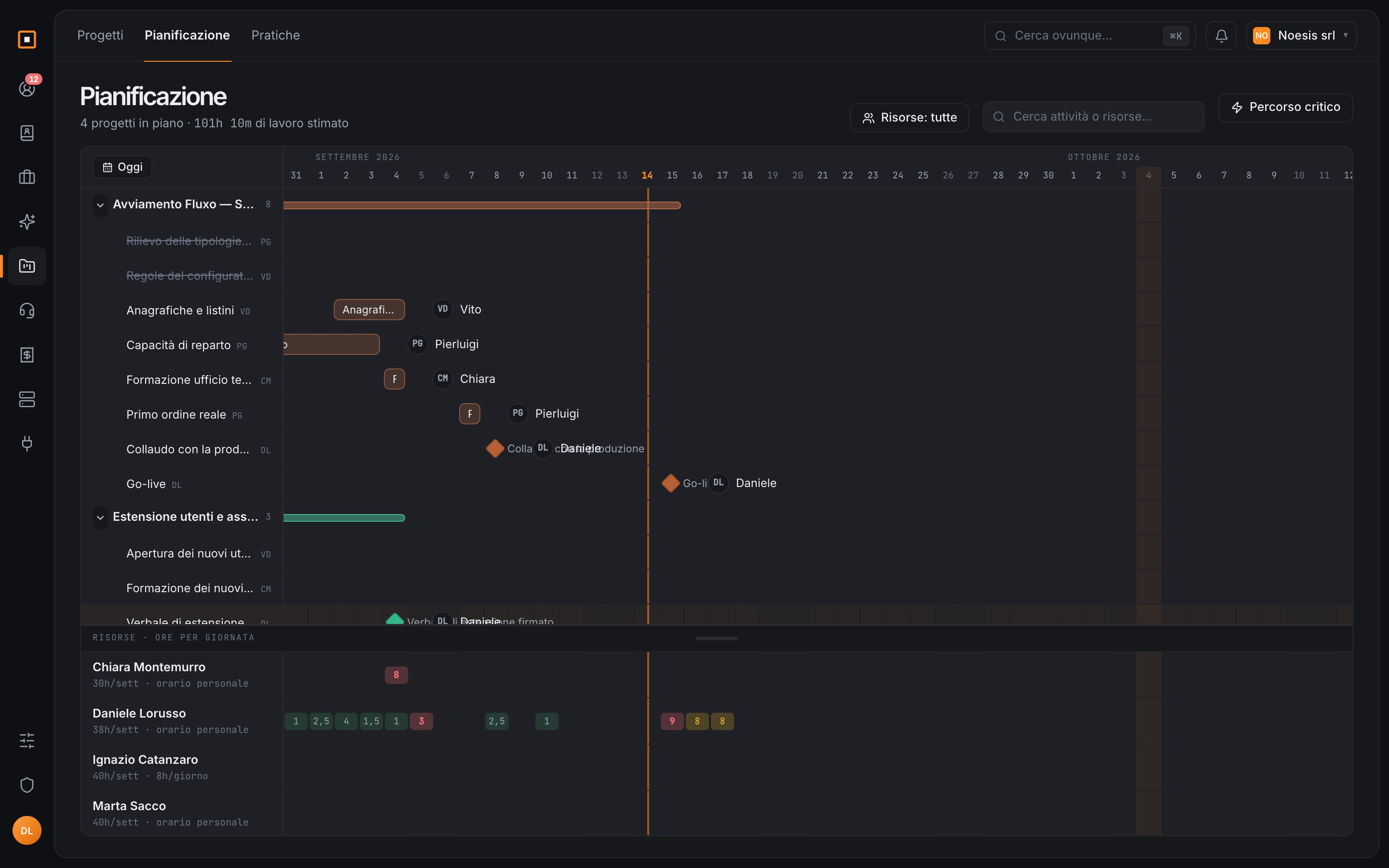The width and height of the screenshot is (1389, 868).
Task: Click the Go-live milestone diamond
Action: click(x=670, y=483)
